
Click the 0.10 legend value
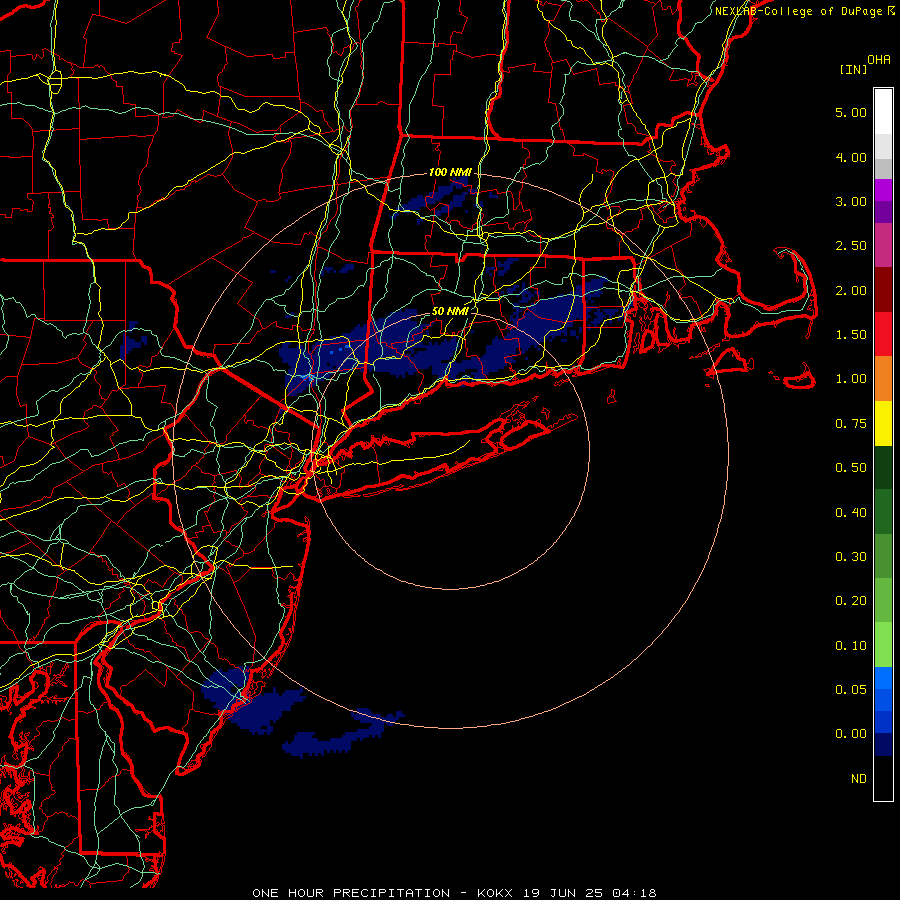(851, 646)
